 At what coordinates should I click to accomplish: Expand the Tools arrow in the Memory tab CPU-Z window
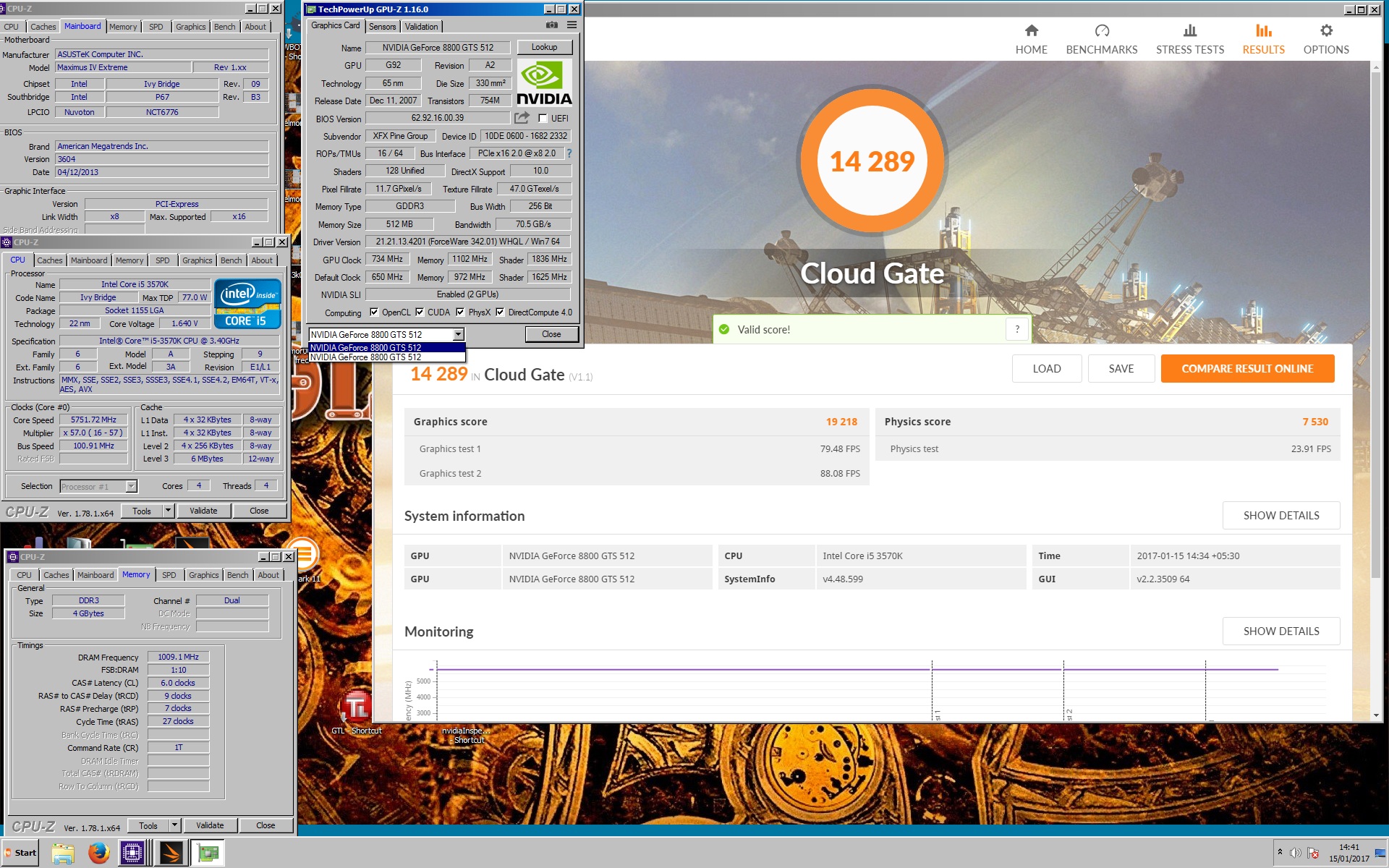tap(174, 825)
